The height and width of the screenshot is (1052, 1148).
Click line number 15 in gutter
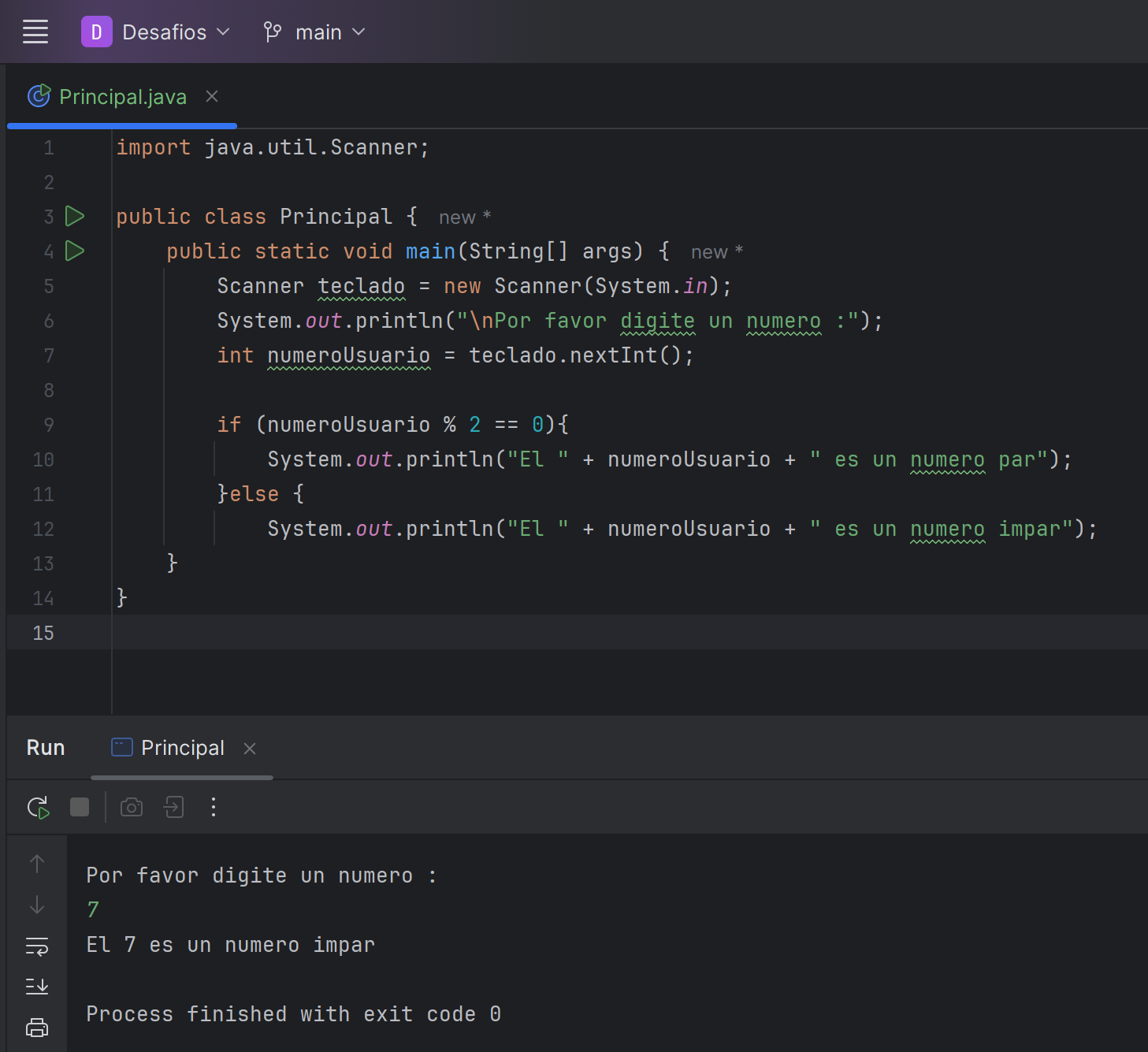click(x=43, y=633)
